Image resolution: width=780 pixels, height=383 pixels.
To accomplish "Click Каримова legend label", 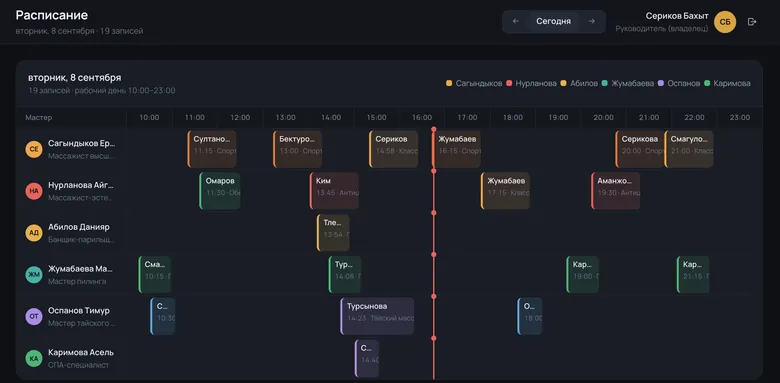I will tap(732, 84).
